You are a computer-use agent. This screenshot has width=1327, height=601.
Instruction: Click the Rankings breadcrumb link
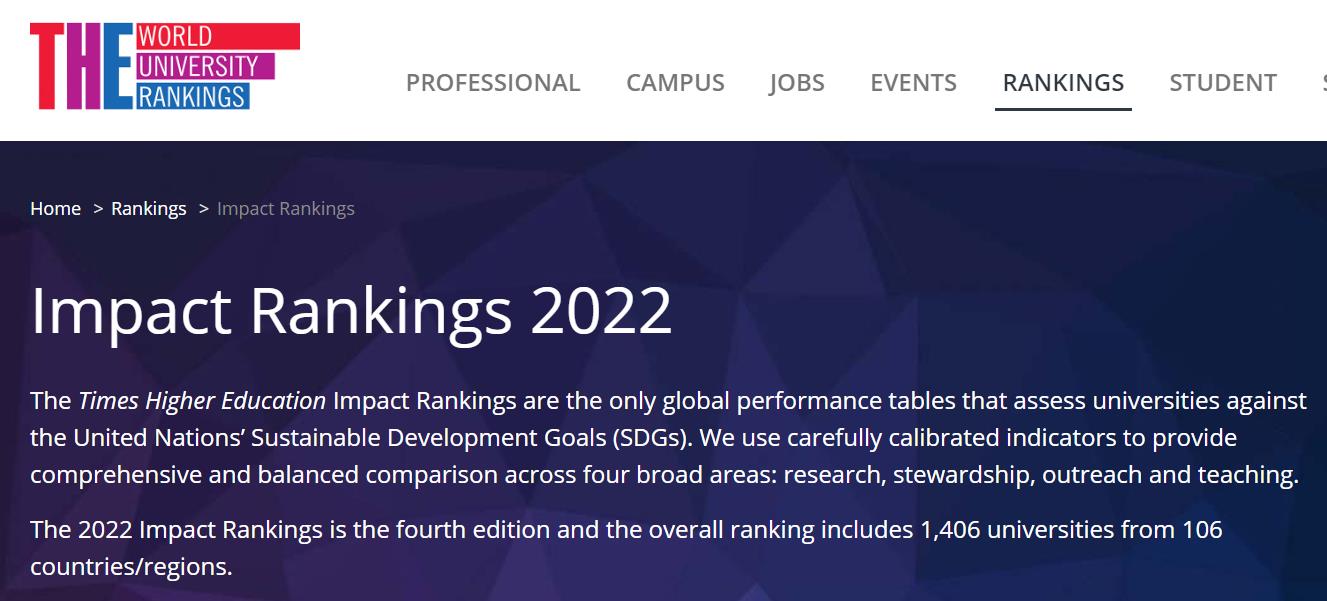[x=148, y=208]
